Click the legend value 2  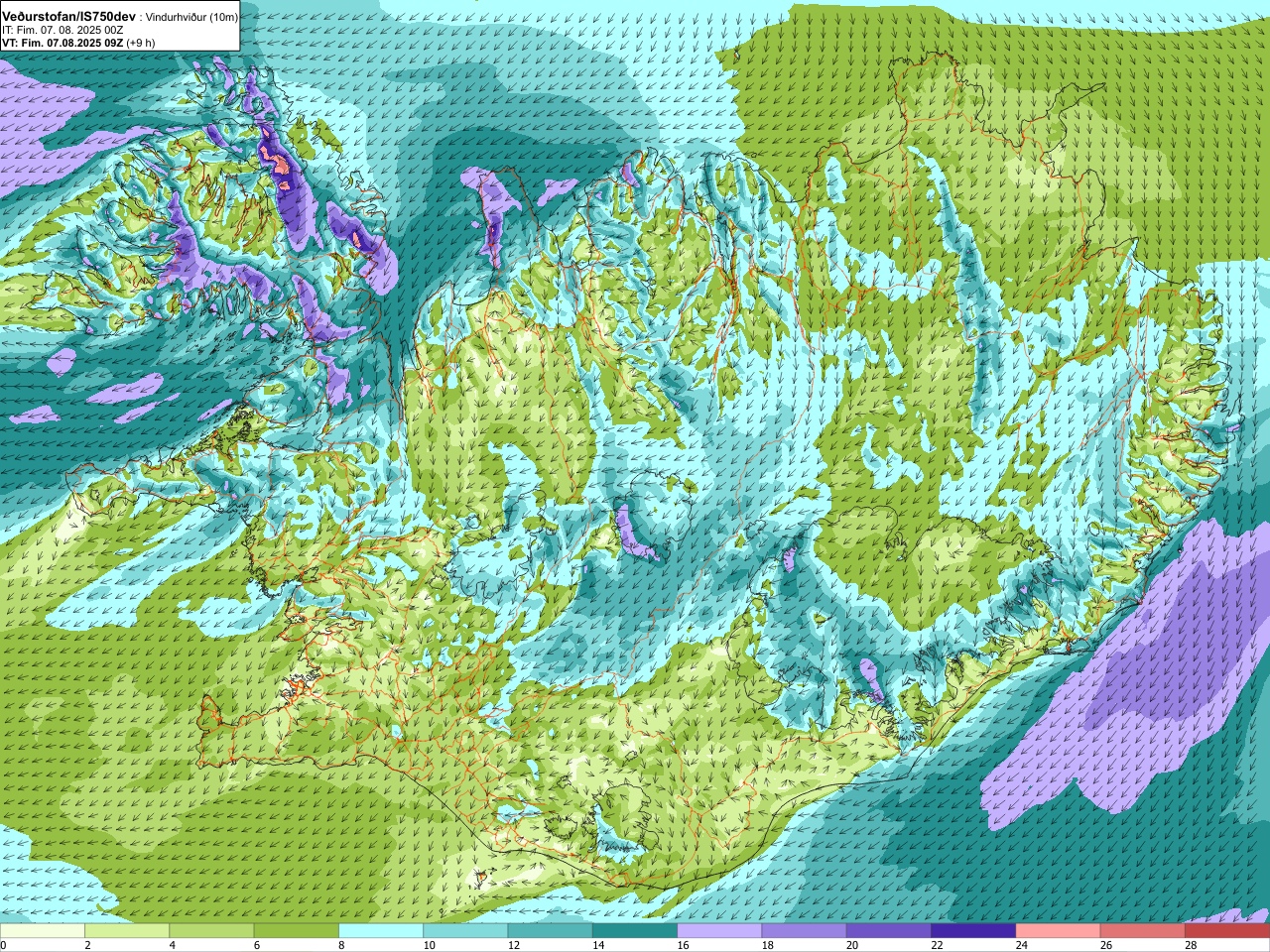coord(87,945)
